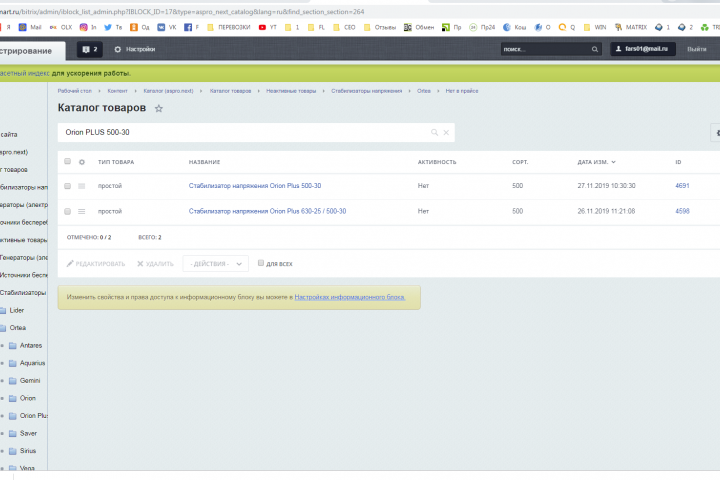
Task: Go to Нет в прайсе breadcrumb
Action: coord(462,91)
